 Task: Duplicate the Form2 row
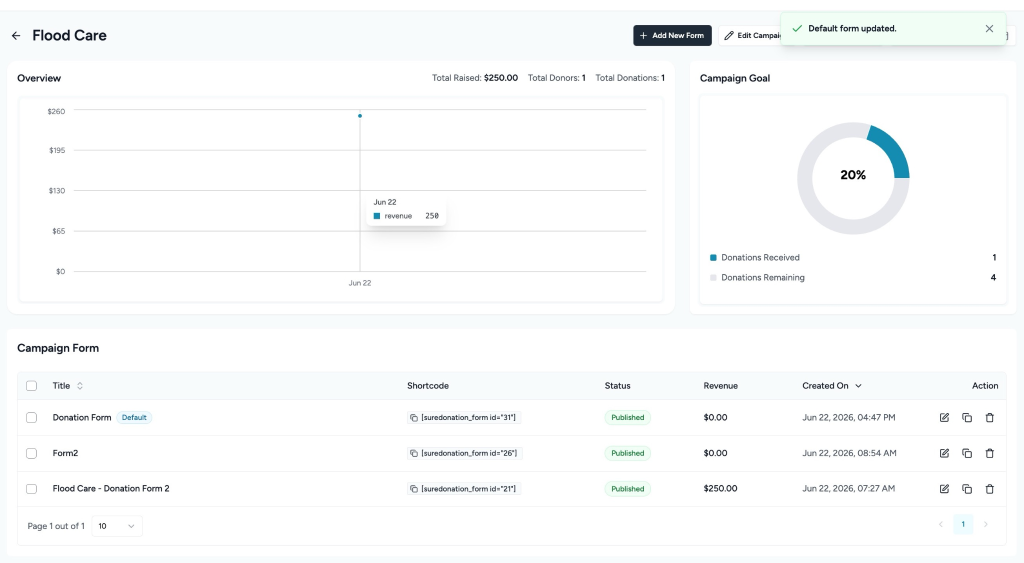[x=967, y=453]
